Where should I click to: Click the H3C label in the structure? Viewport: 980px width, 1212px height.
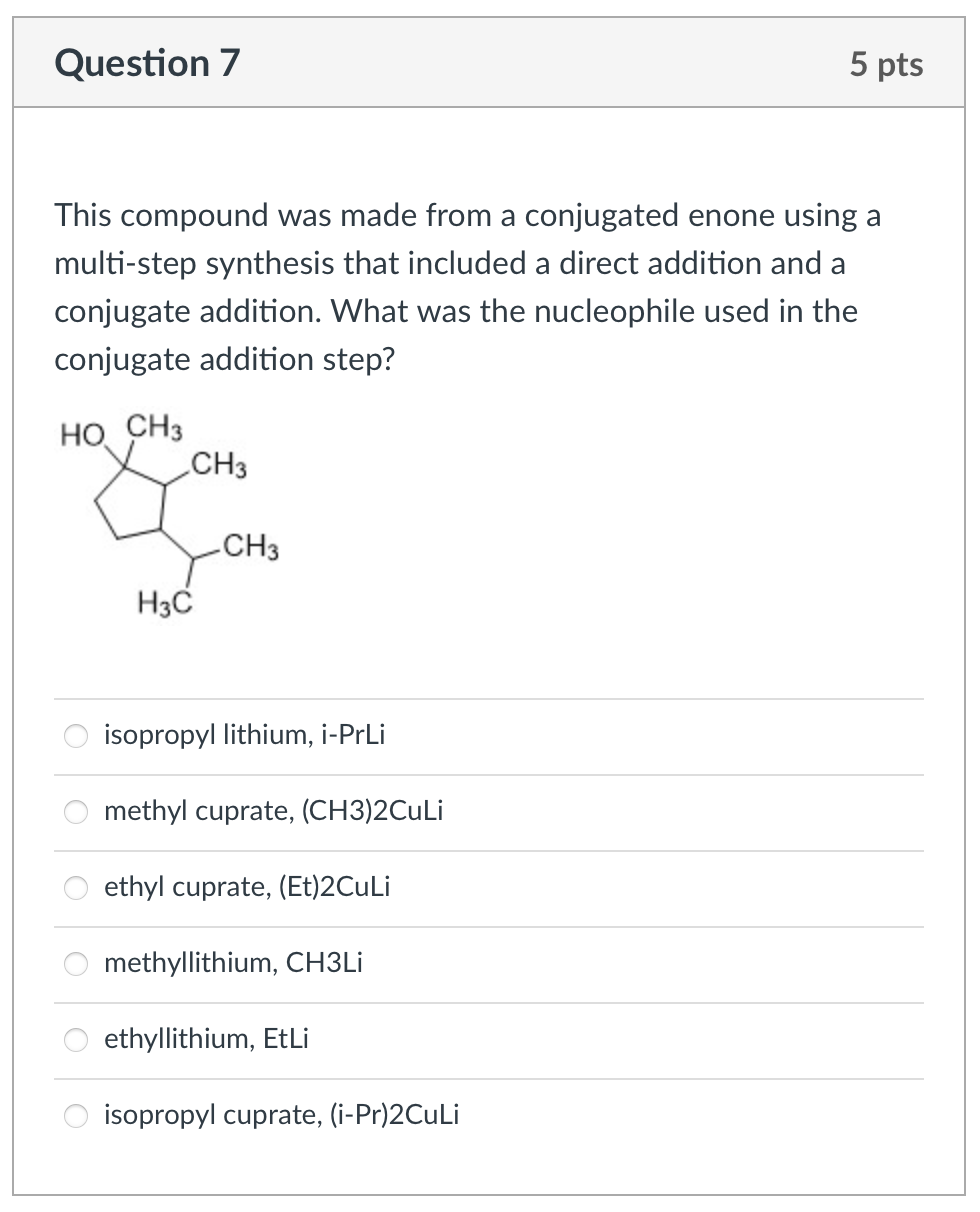tap(163, 602)
